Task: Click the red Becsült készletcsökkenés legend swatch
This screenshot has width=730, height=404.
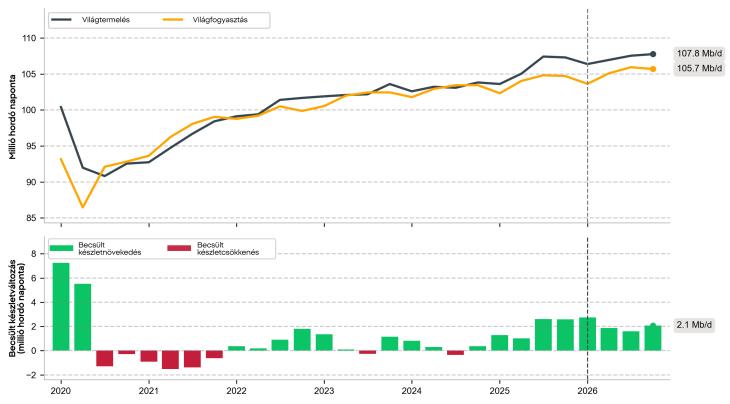Action: [179, 248]
